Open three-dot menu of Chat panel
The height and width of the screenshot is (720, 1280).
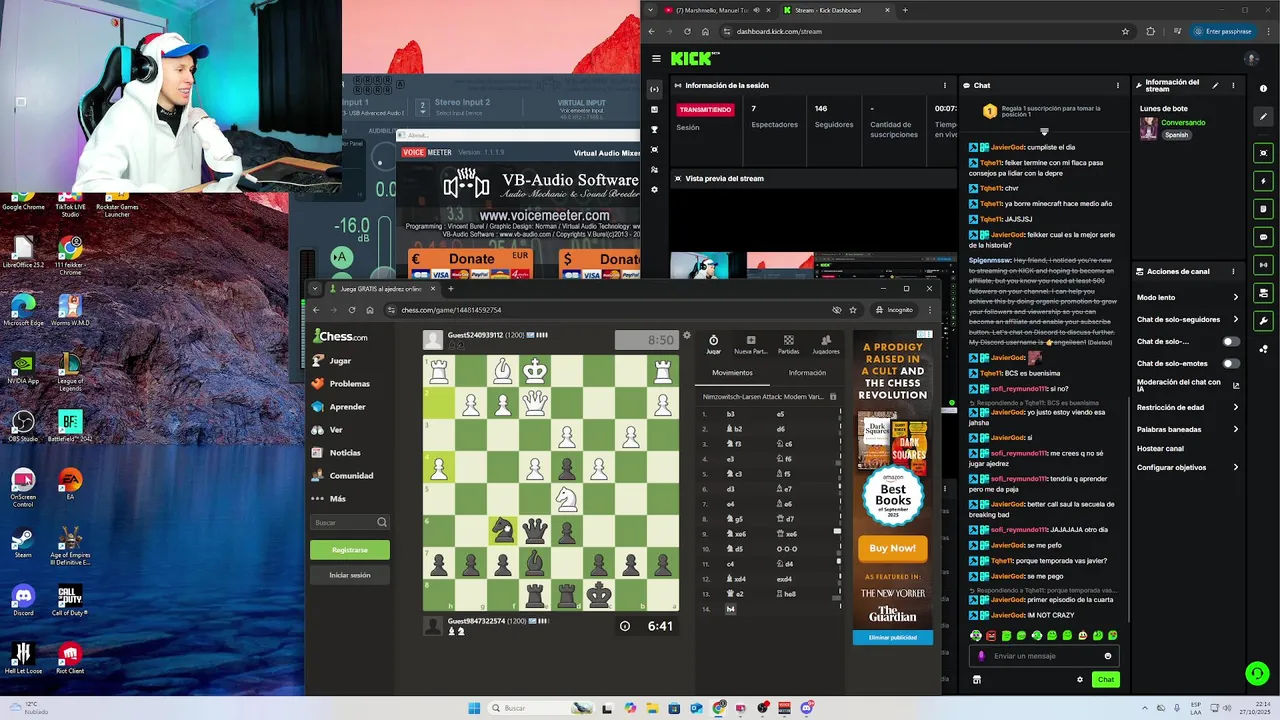1118,86
